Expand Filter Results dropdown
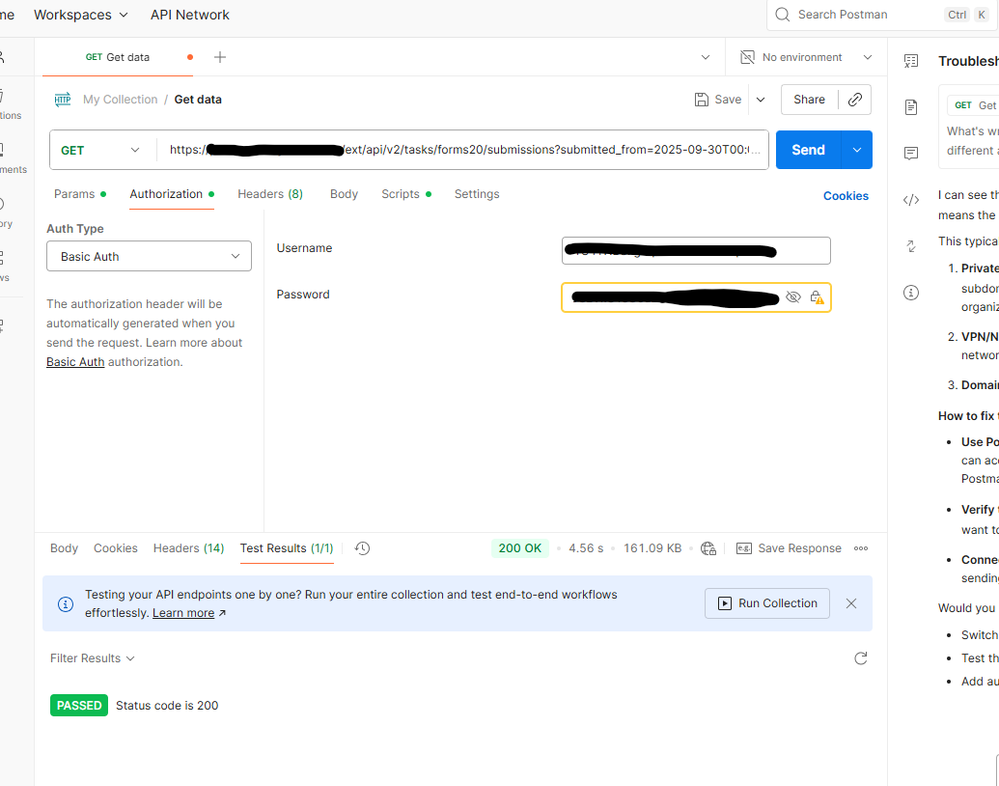 pos(92,658)
